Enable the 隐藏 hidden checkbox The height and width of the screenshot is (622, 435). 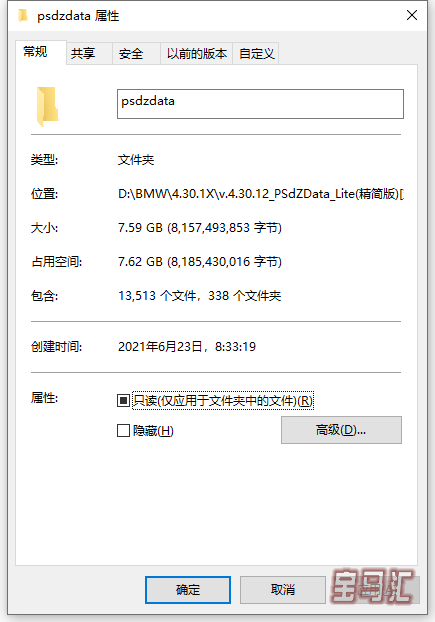pos(123,430)
